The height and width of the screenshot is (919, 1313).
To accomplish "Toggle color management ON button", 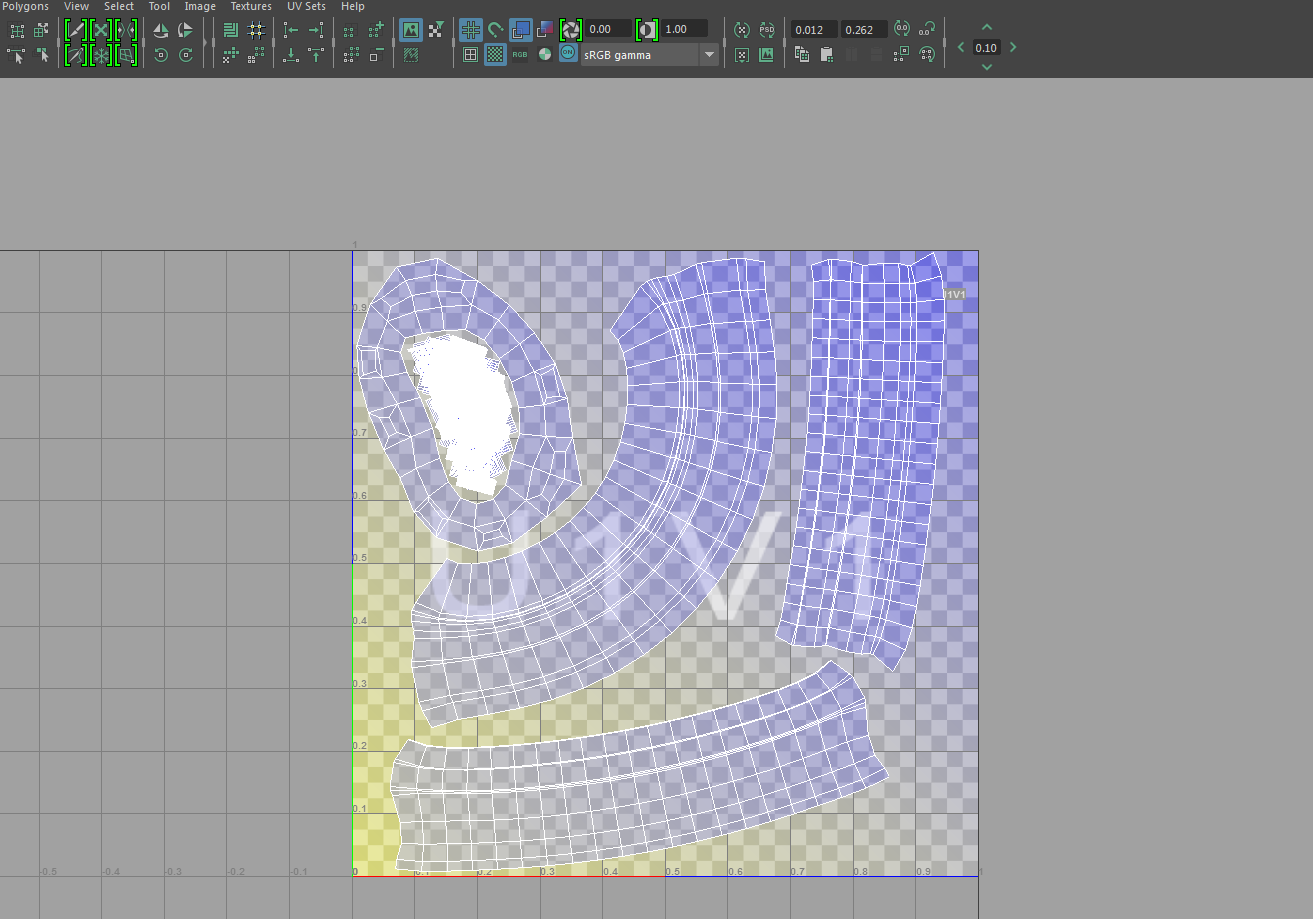I will point(568,54).
